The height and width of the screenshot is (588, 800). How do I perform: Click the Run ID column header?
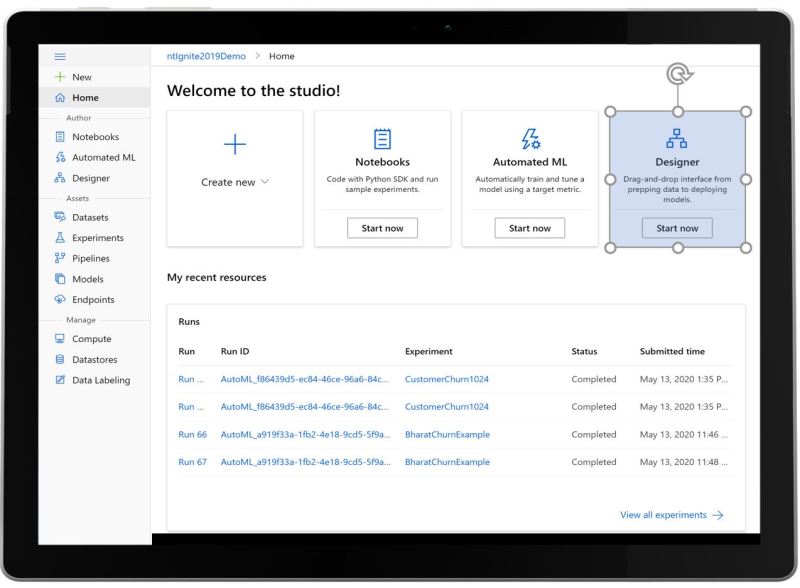[x=235, y=351]
